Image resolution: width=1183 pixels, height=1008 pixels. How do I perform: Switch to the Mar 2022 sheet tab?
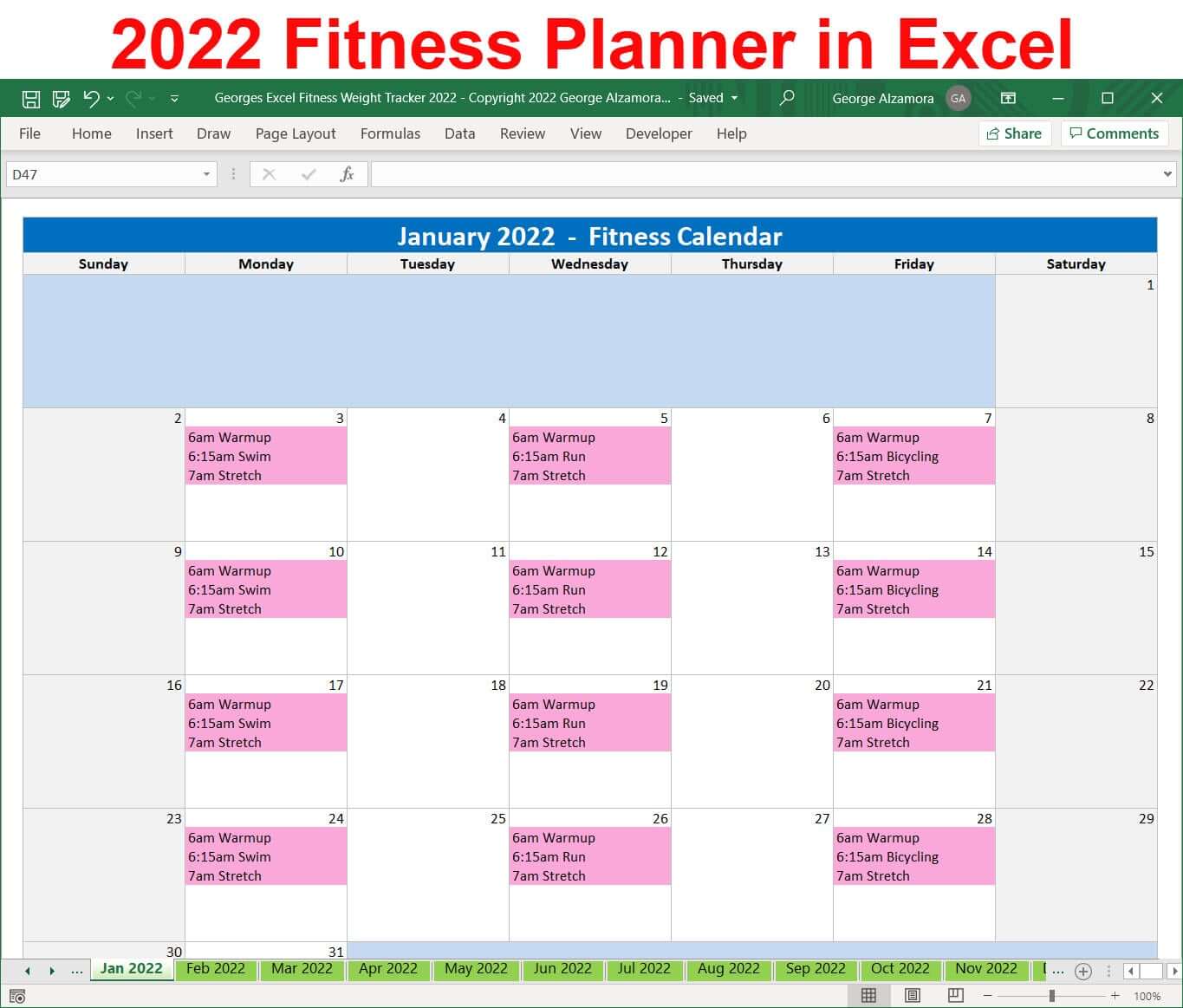(x=302, y=969)
